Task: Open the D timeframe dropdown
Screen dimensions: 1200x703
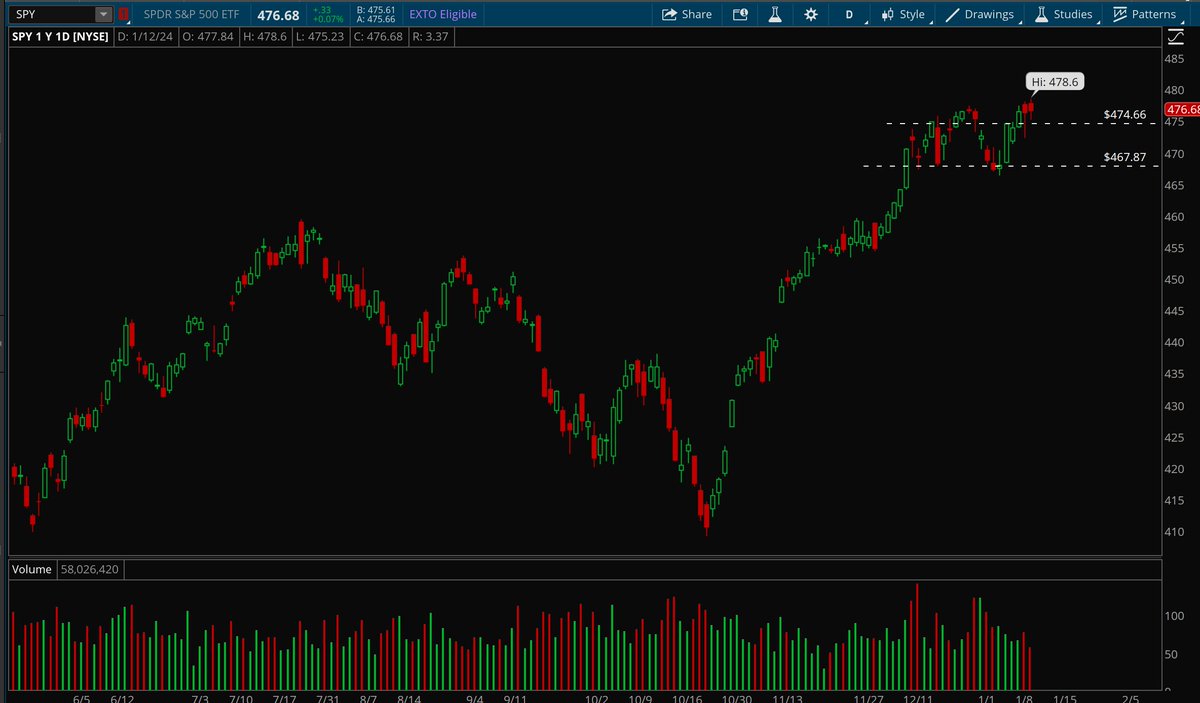Action: 850,14
